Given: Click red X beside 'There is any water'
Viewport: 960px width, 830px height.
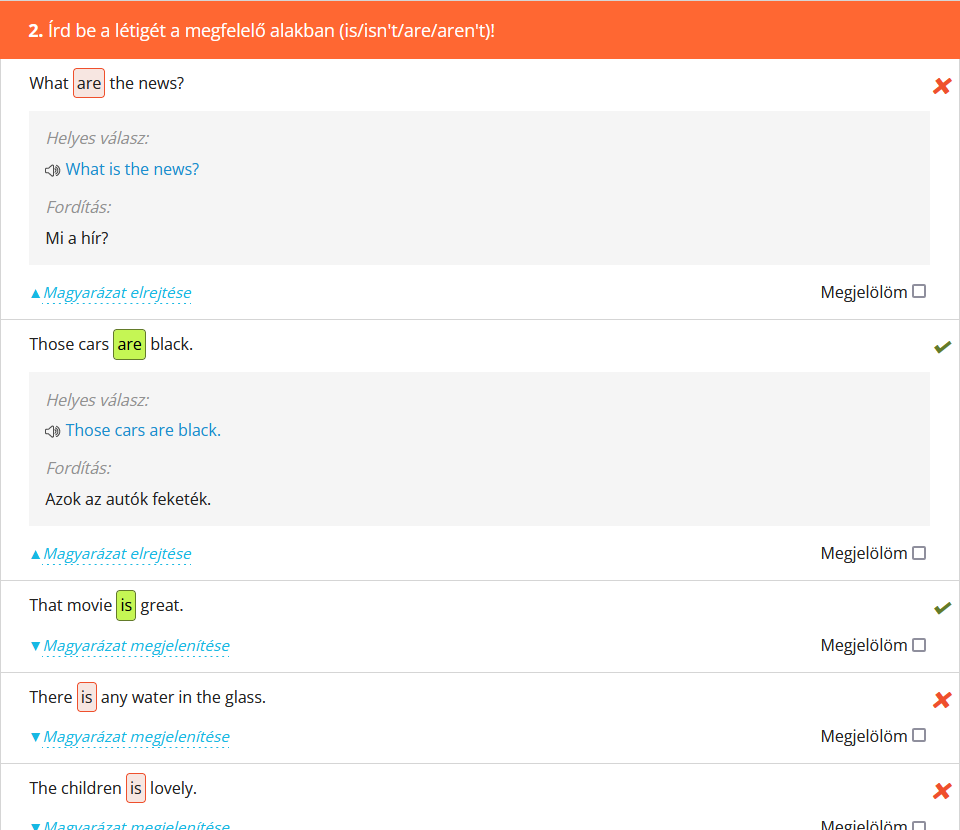Looking at the screenshot, I should [941, 700].
